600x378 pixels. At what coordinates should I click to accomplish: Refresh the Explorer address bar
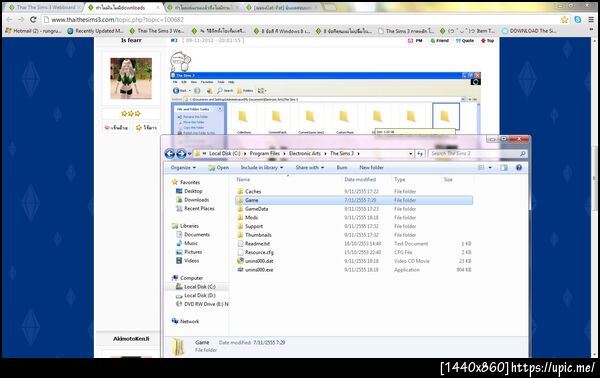[x=420, y=154]
